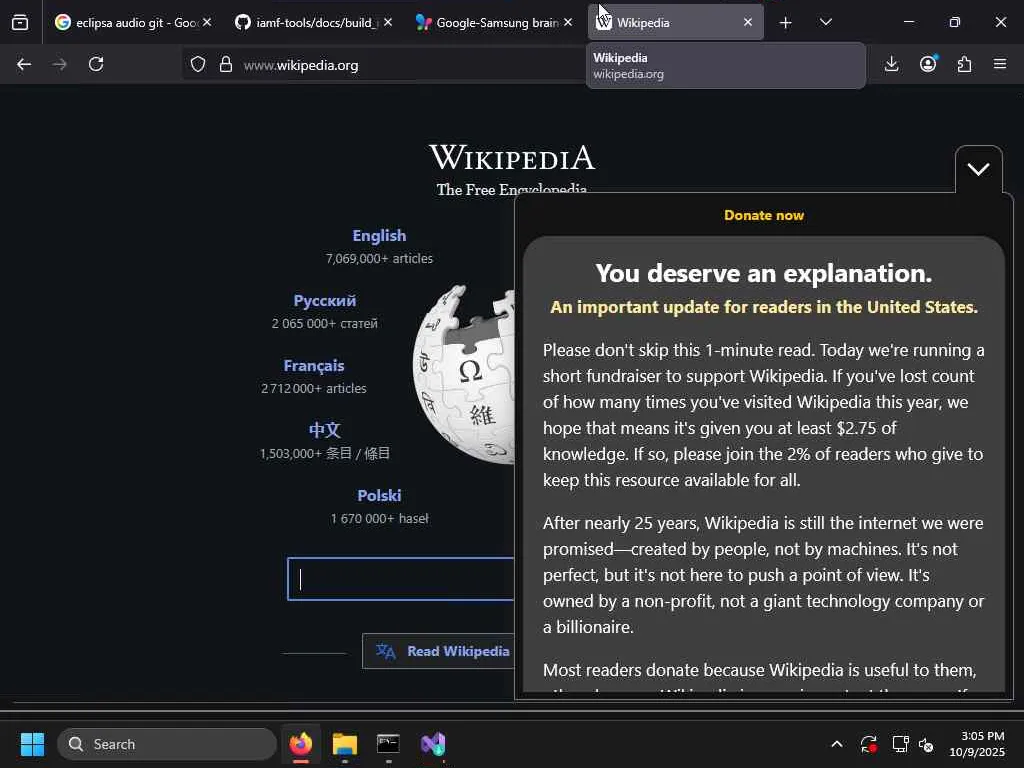The height and width of the screenshot is (768, 1024).
Task: Open Firefox from the taskbar
Action: point(301,744)
